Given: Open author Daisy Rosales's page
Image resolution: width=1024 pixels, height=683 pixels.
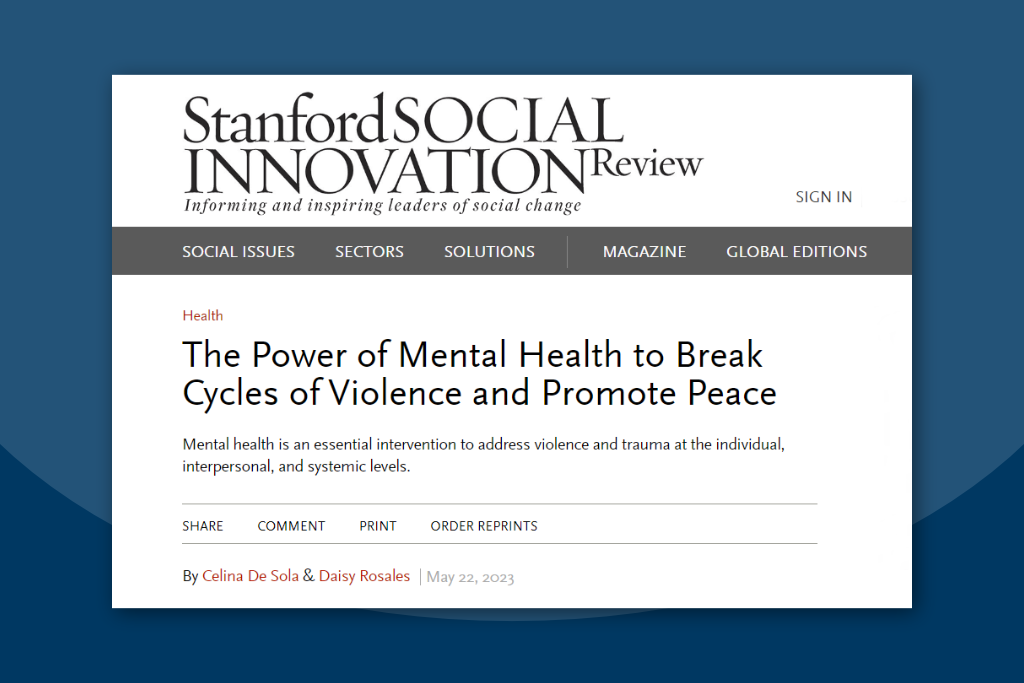Looking at the screenshot, I should [x=364, y=576].
